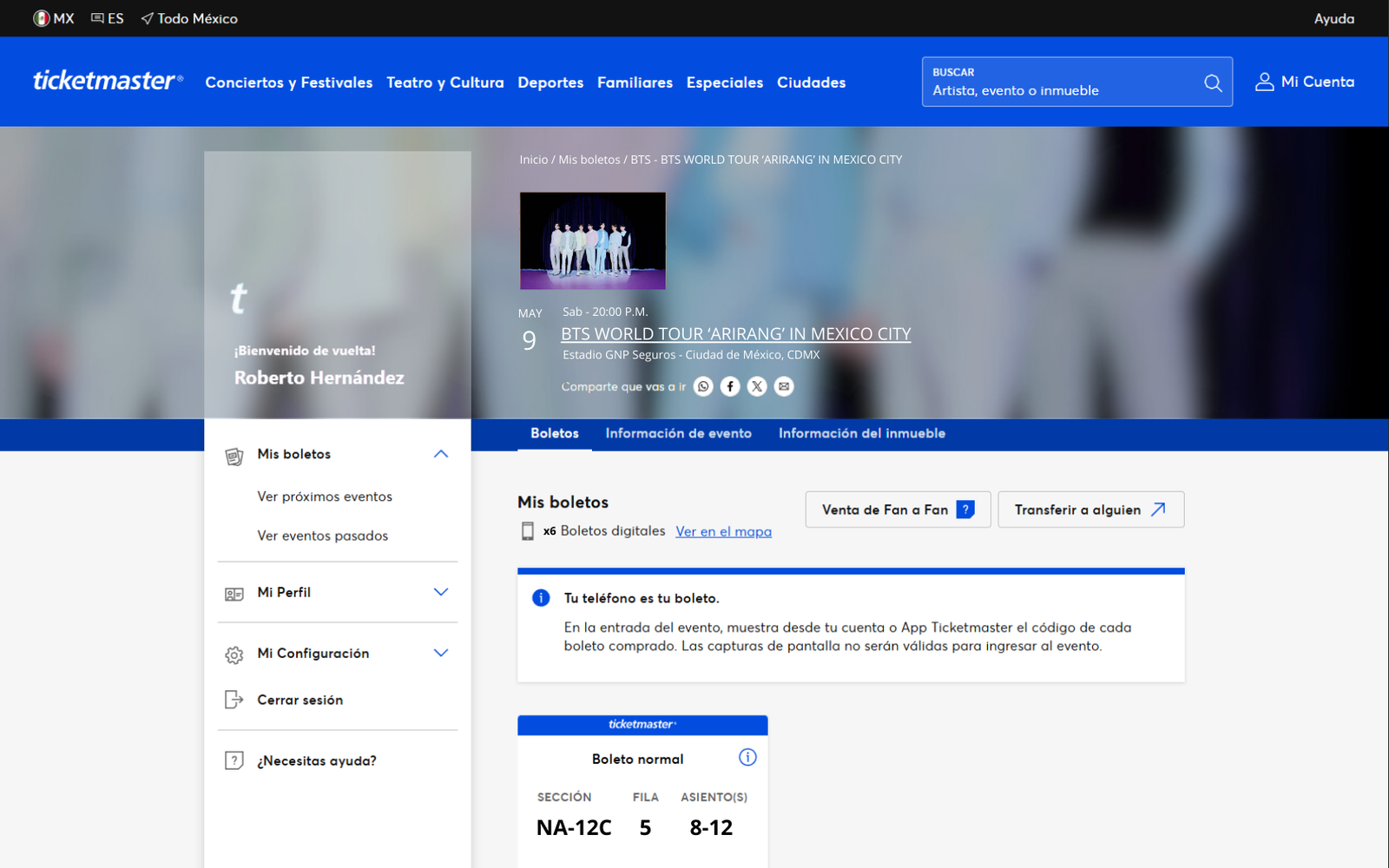Image resolution: width=1389 pixels, height=868 pixels.
Task: Click Transferir a alguien button
Action: coord(1090,510)
